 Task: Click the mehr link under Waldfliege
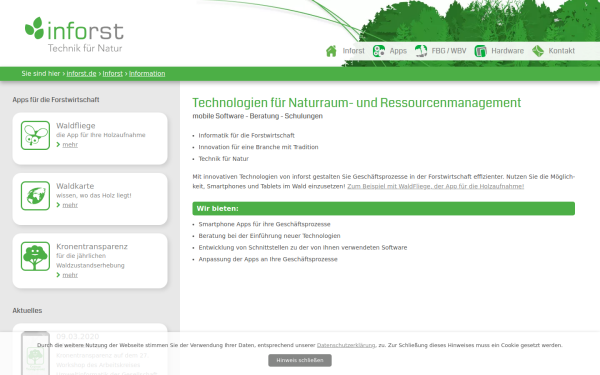[70, 145]
